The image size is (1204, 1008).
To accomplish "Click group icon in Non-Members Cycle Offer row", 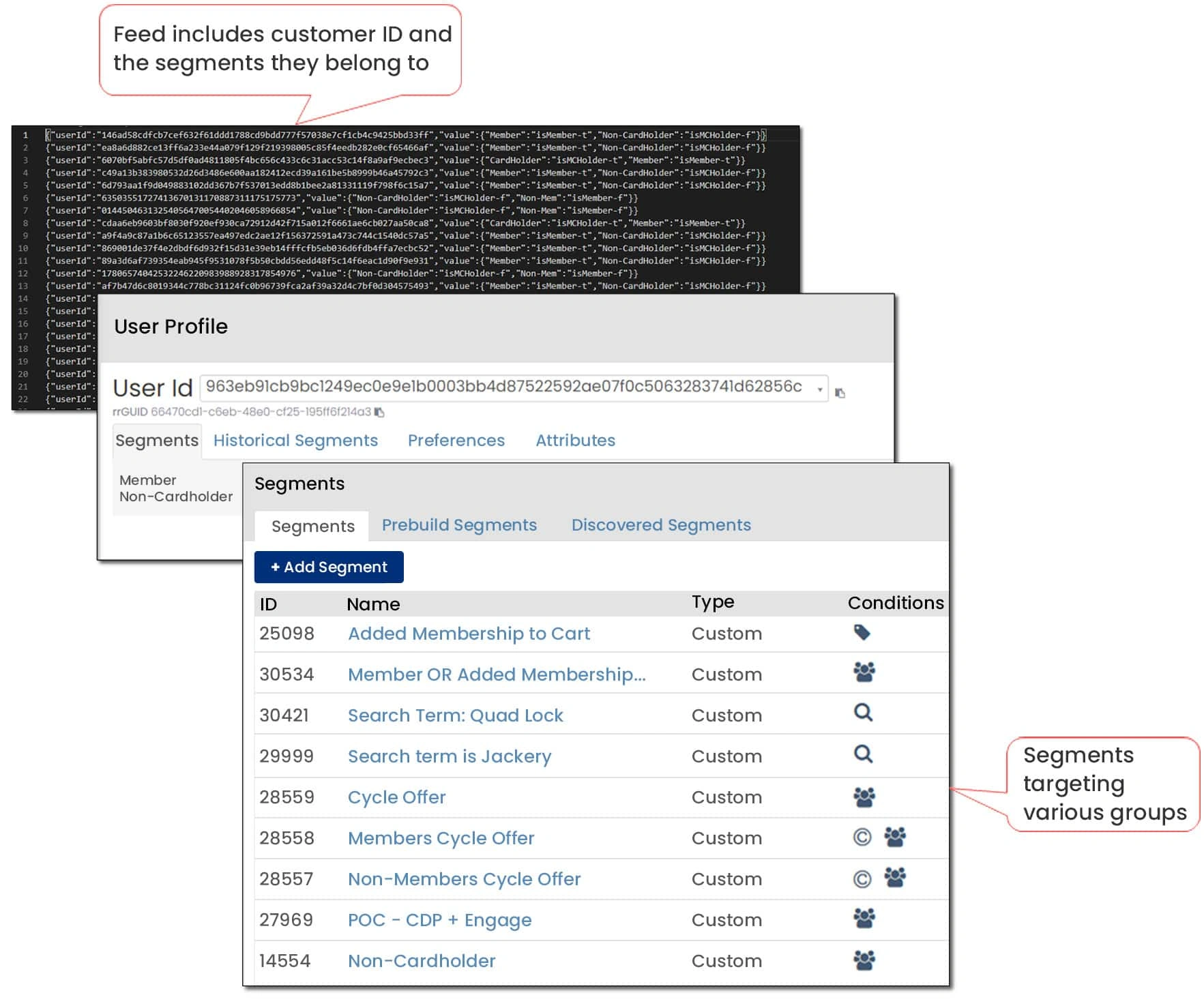I will 895,877.
